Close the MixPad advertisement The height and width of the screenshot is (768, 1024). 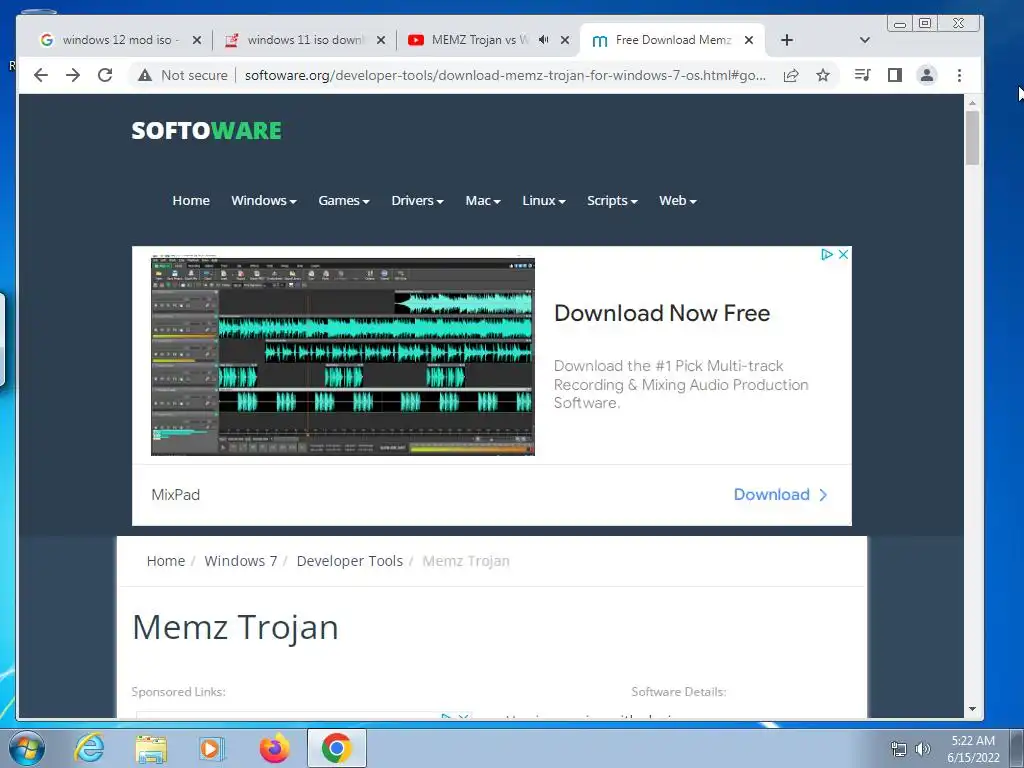click(843, 255)
